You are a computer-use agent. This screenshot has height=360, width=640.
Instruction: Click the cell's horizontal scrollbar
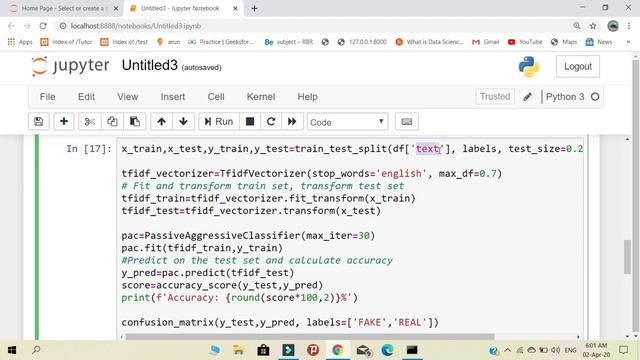click(310, 337)
